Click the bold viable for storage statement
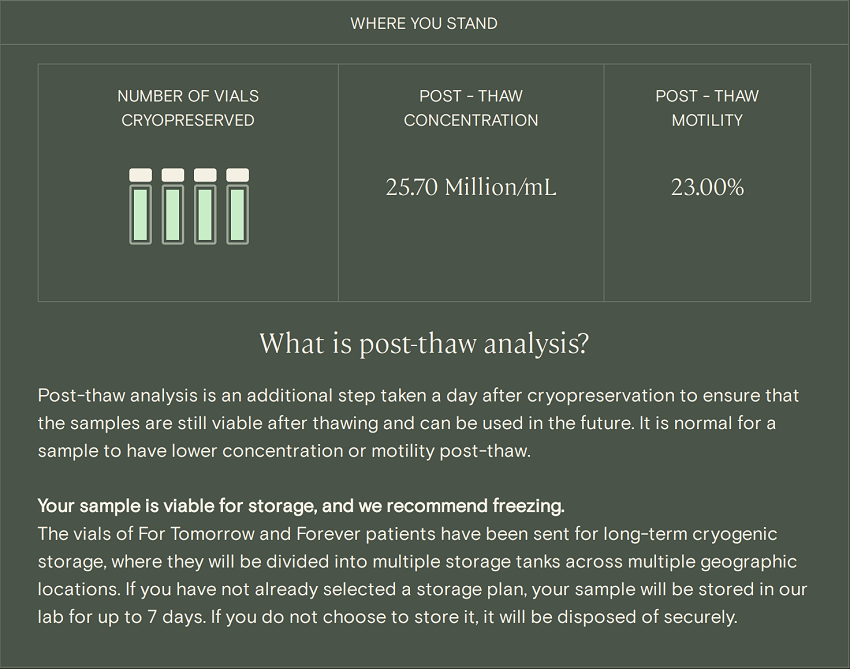This screenshot has height=669, width=850. [301, 506]
